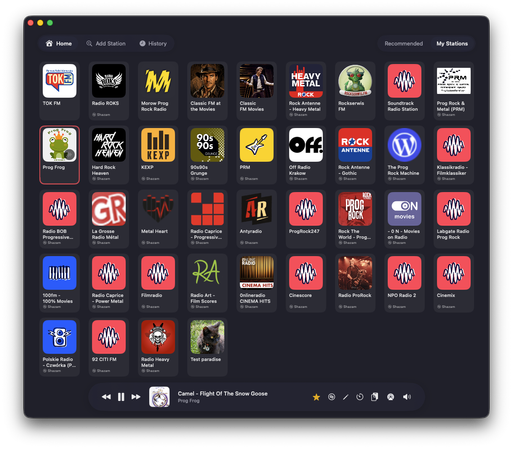Play the KEXP station
Image resolution: width=513 pixels, height=449 pixels.
158,155
